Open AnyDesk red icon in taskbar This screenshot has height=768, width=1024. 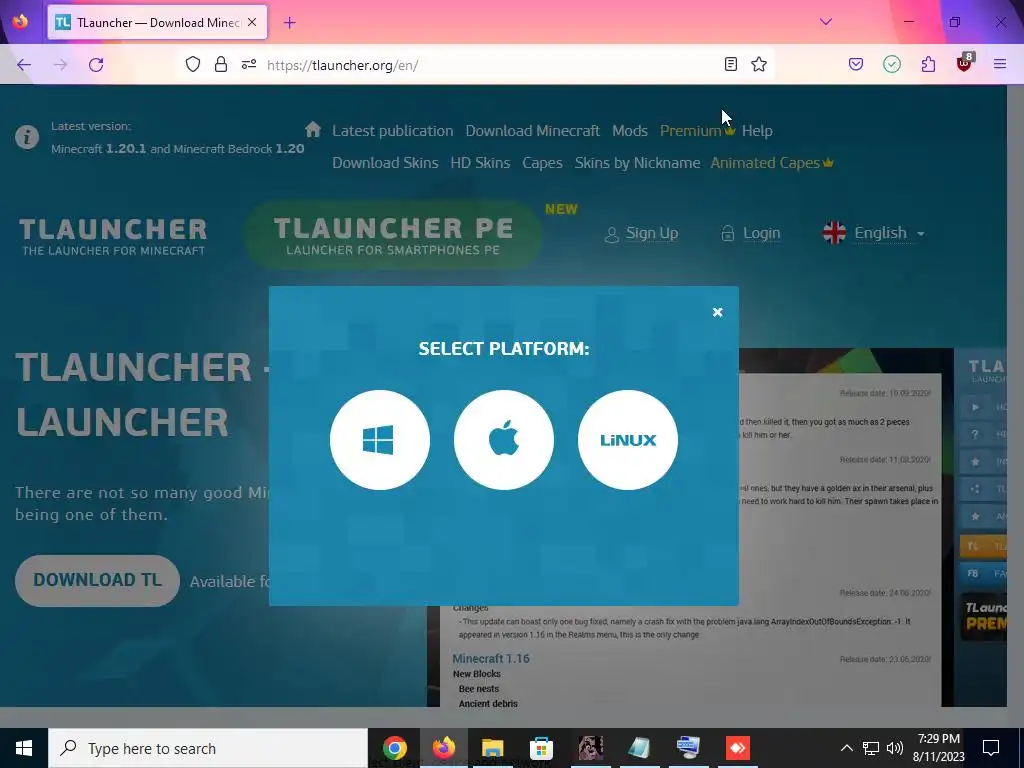click(738, 748)
